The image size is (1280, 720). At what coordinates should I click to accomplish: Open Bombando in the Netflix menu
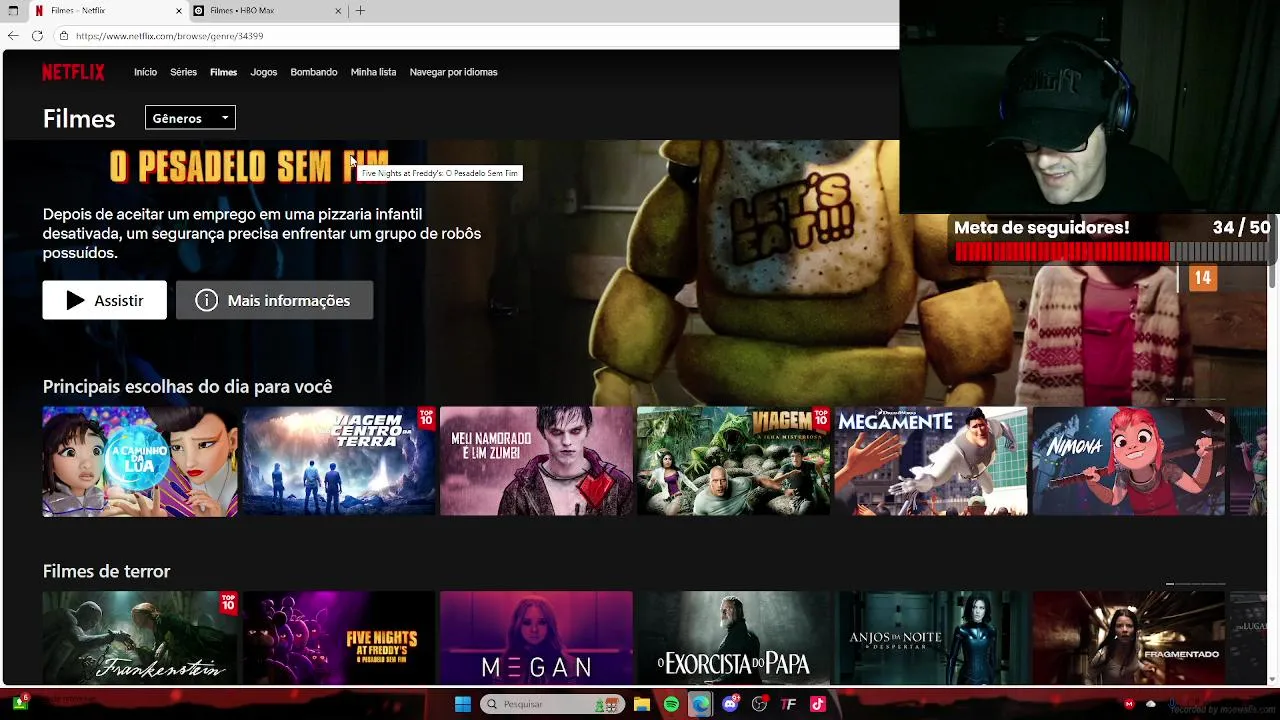point(314,72)
